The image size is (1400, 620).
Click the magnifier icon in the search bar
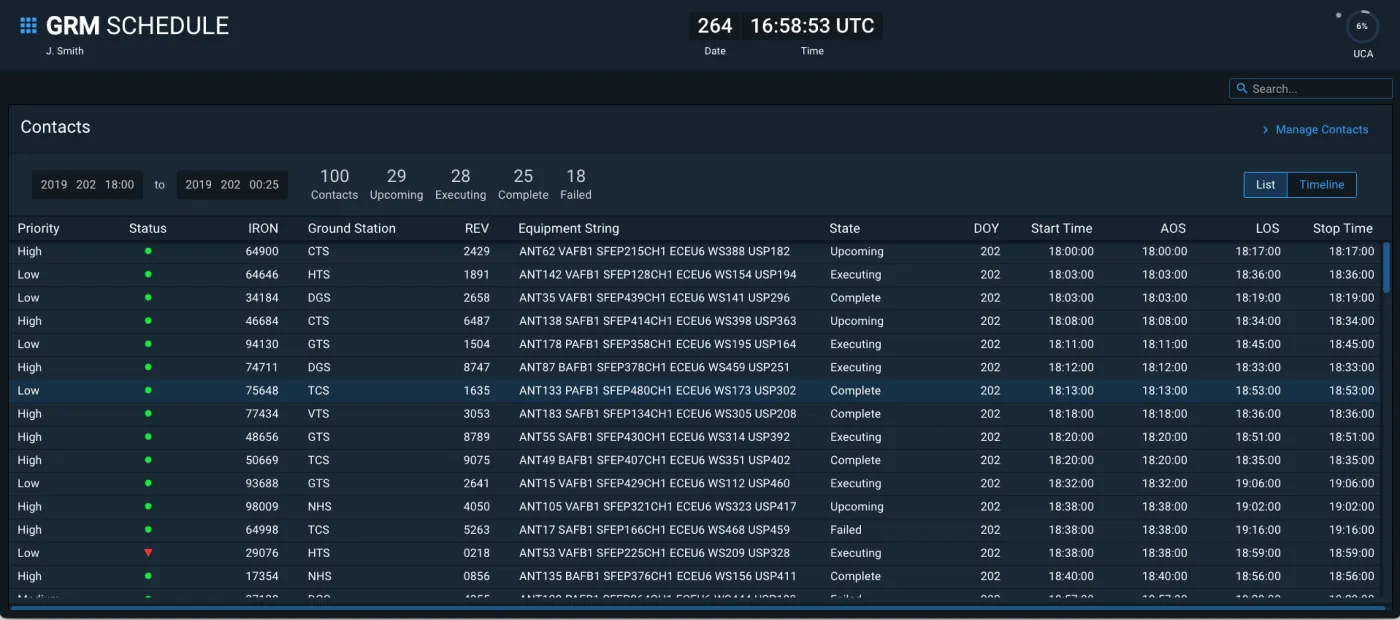tap(1244, 88)
